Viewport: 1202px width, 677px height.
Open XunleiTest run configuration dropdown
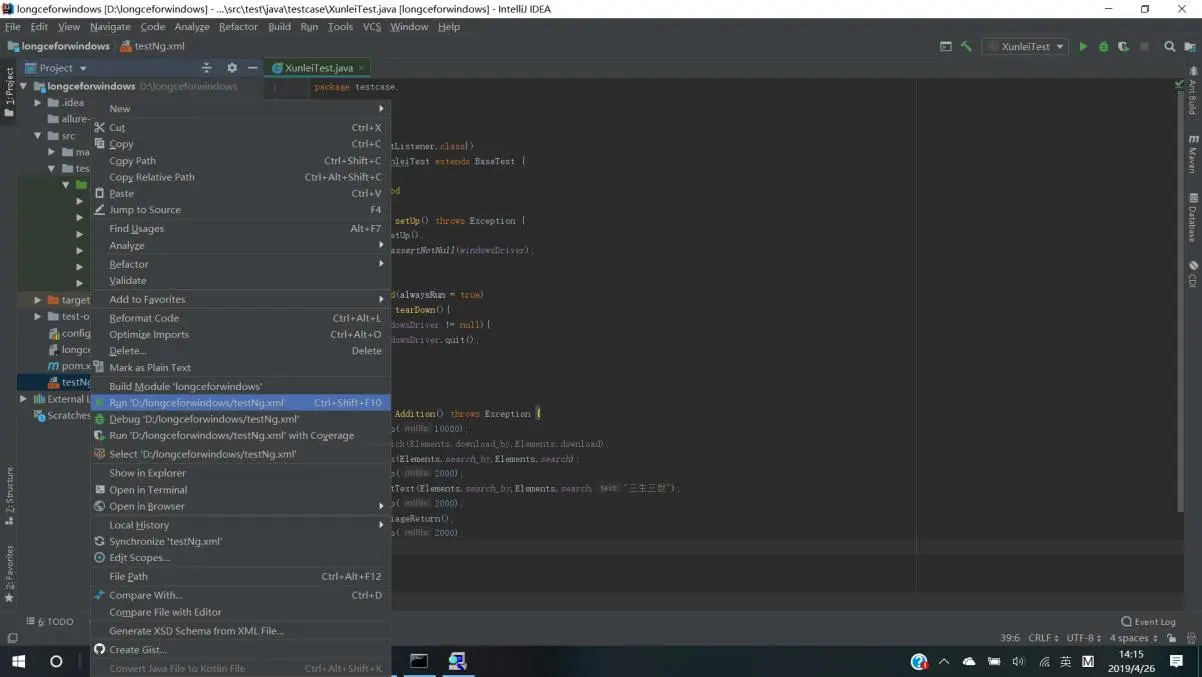click(x=1025, y=46)
